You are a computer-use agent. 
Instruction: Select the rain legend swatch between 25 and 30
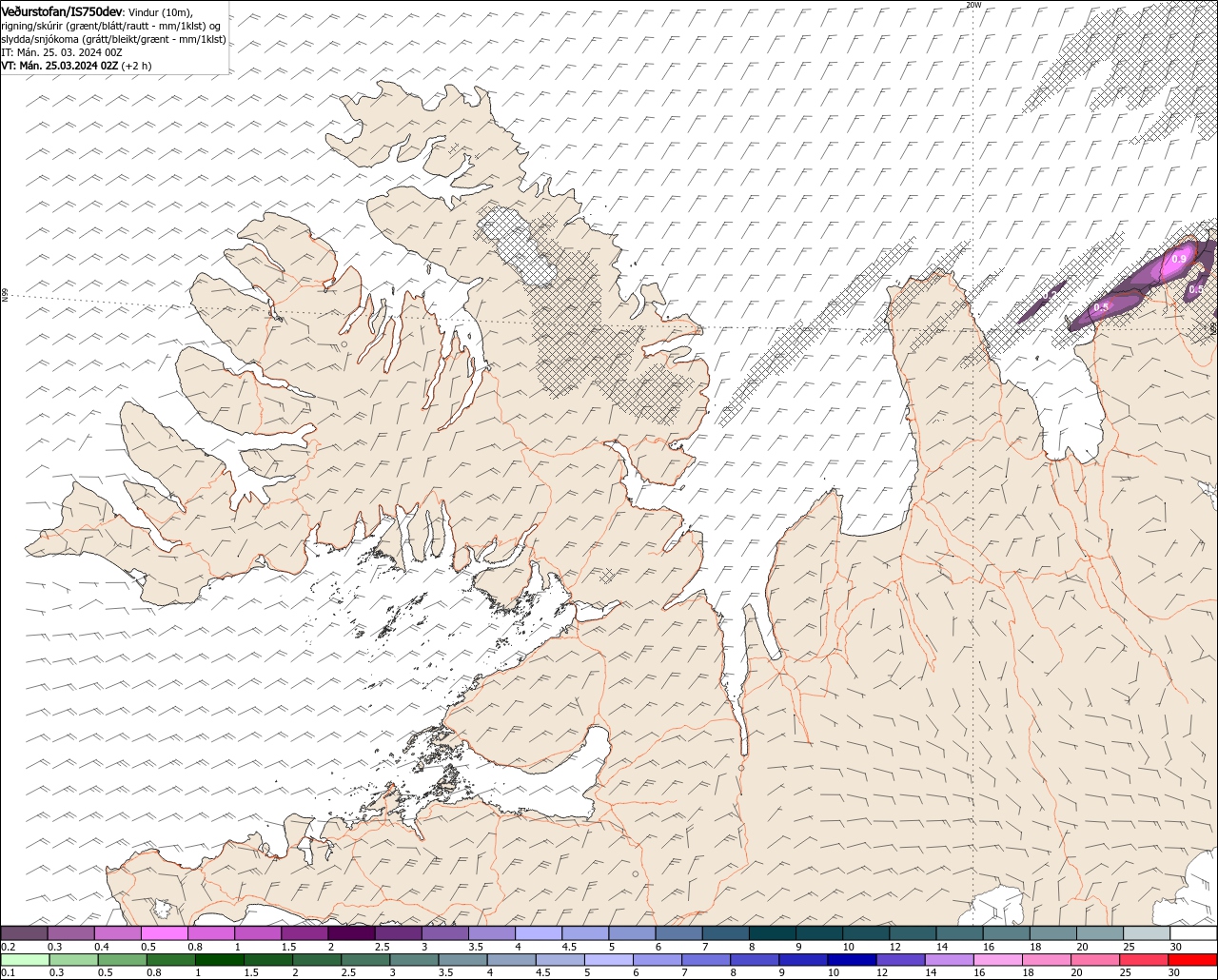[x=1144, y=960]
